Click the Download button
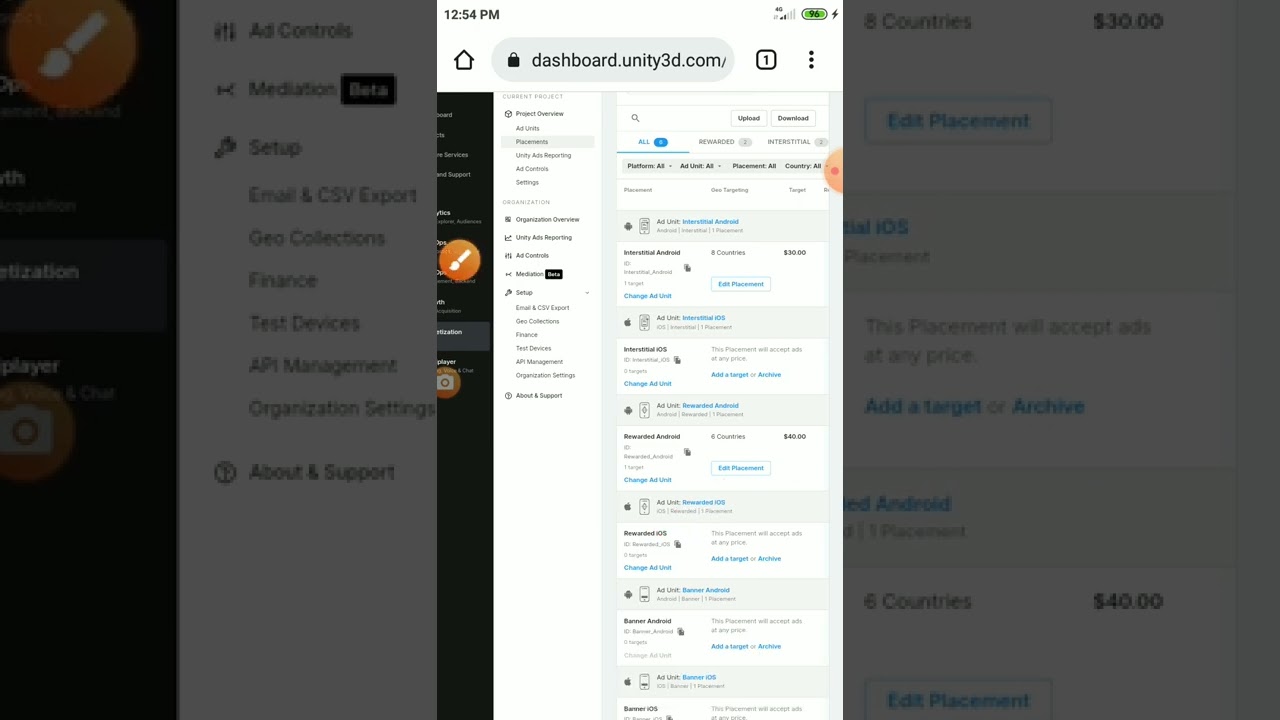 pyautogui.click(x=793, y=118)
